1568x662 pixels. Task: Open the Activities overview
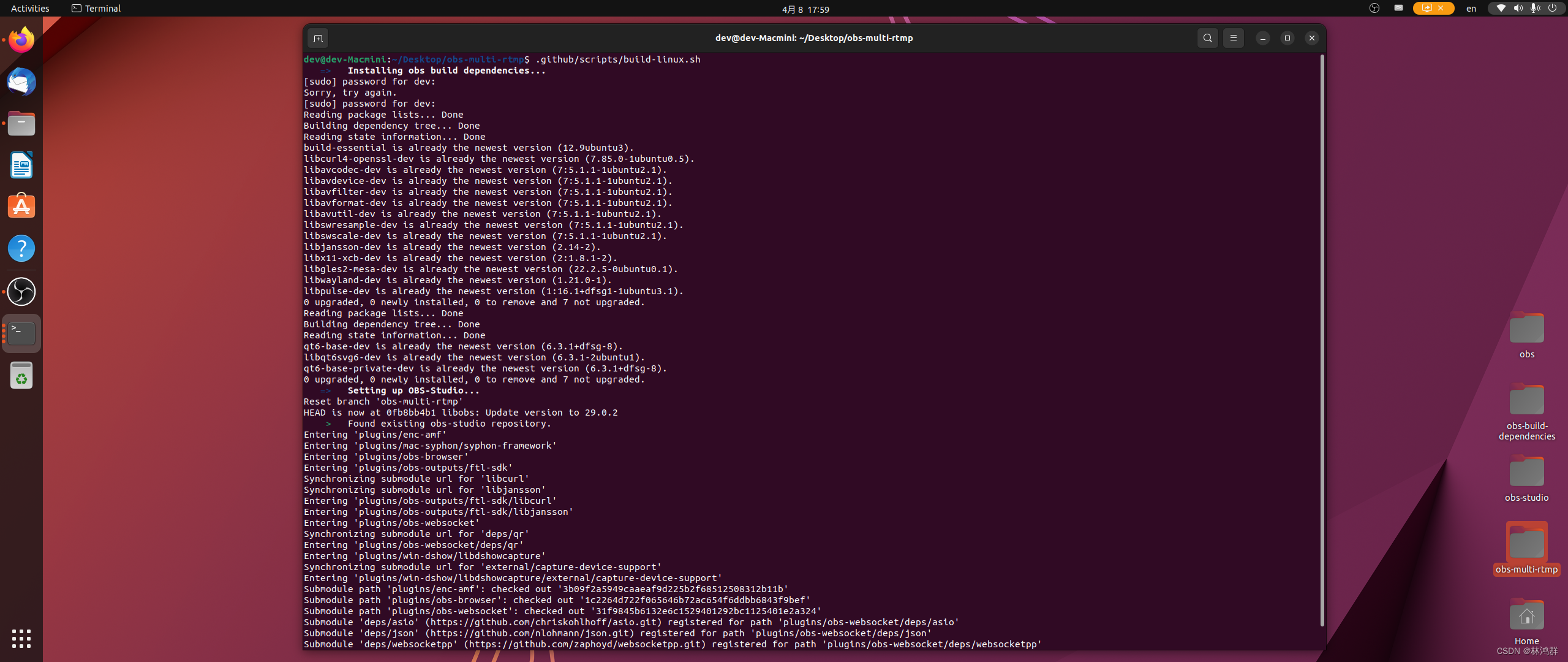[x=30, y=9]
